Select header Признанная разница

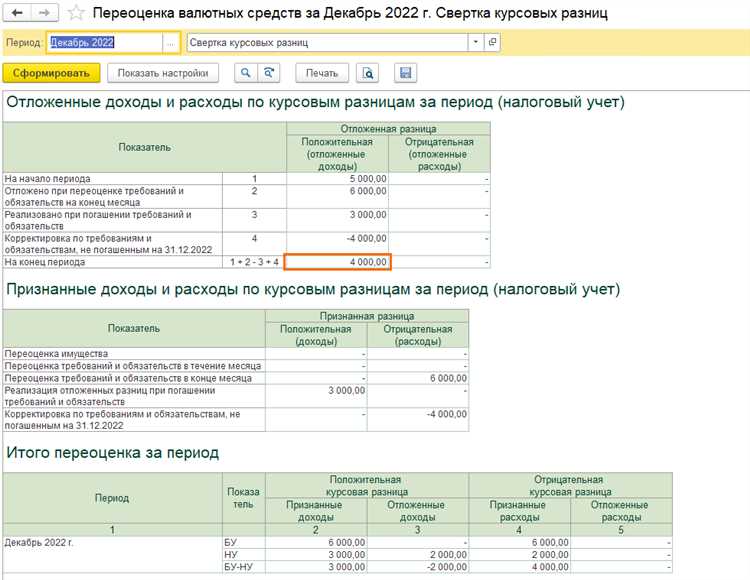pos(367,316)
